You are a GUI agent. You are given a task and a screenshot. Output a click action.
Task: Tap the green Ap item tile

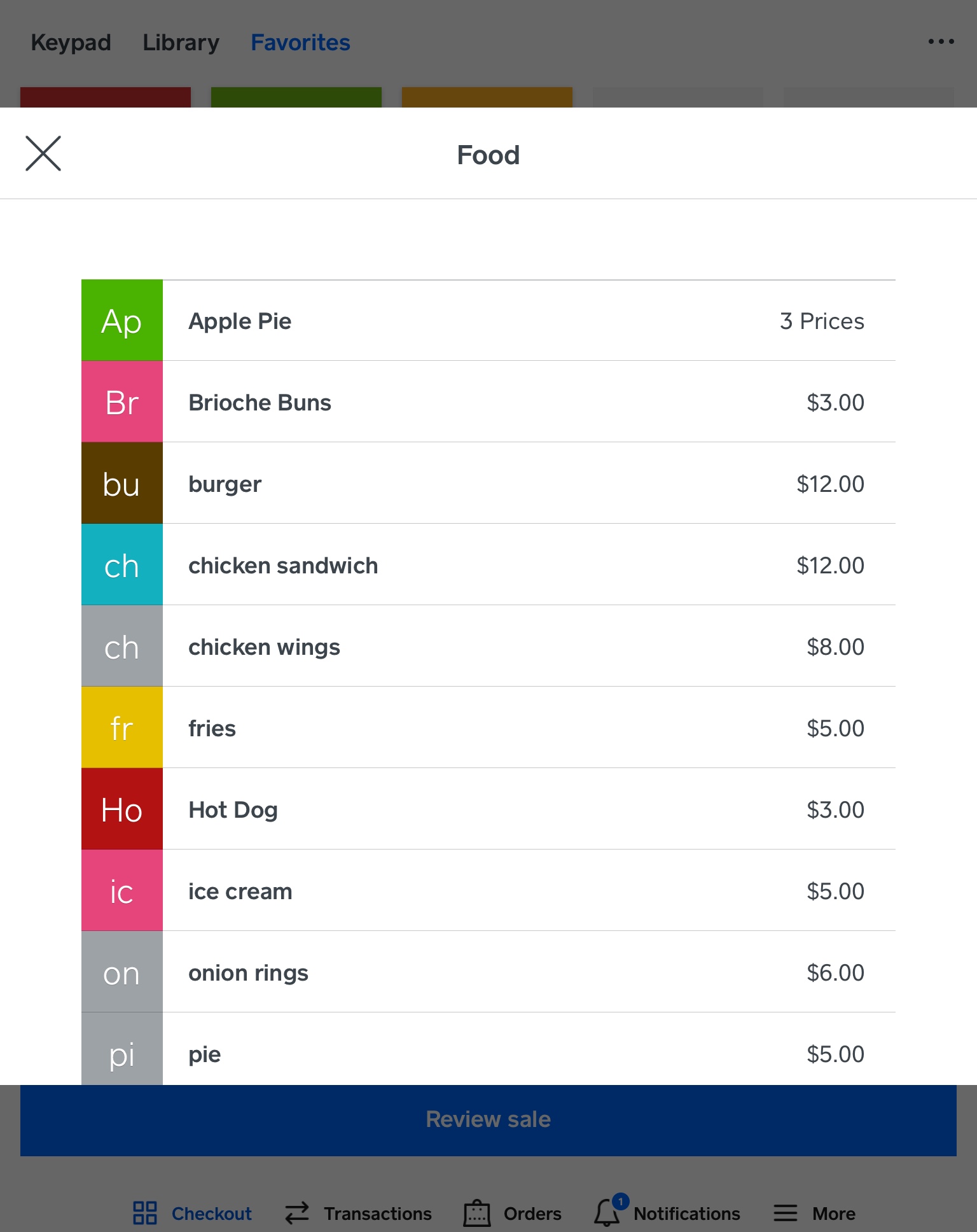coord(121,321)
